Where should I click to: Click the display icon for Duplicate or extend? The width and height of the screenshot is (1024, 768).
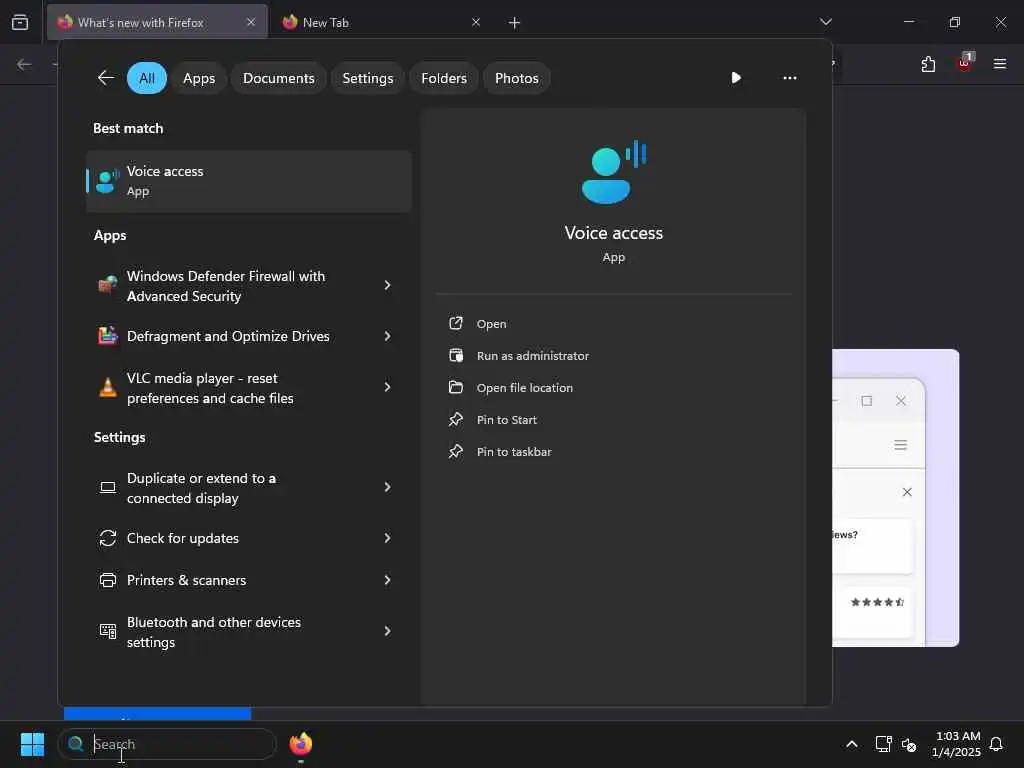(108, 487)
